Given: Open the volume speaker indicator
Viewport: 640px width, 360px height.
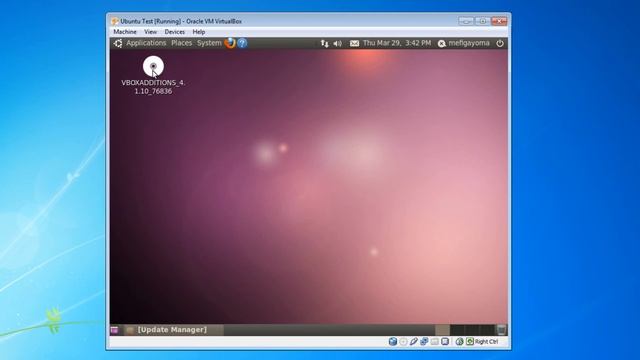Looking at the screenshot, I should (x=337, y=43).
